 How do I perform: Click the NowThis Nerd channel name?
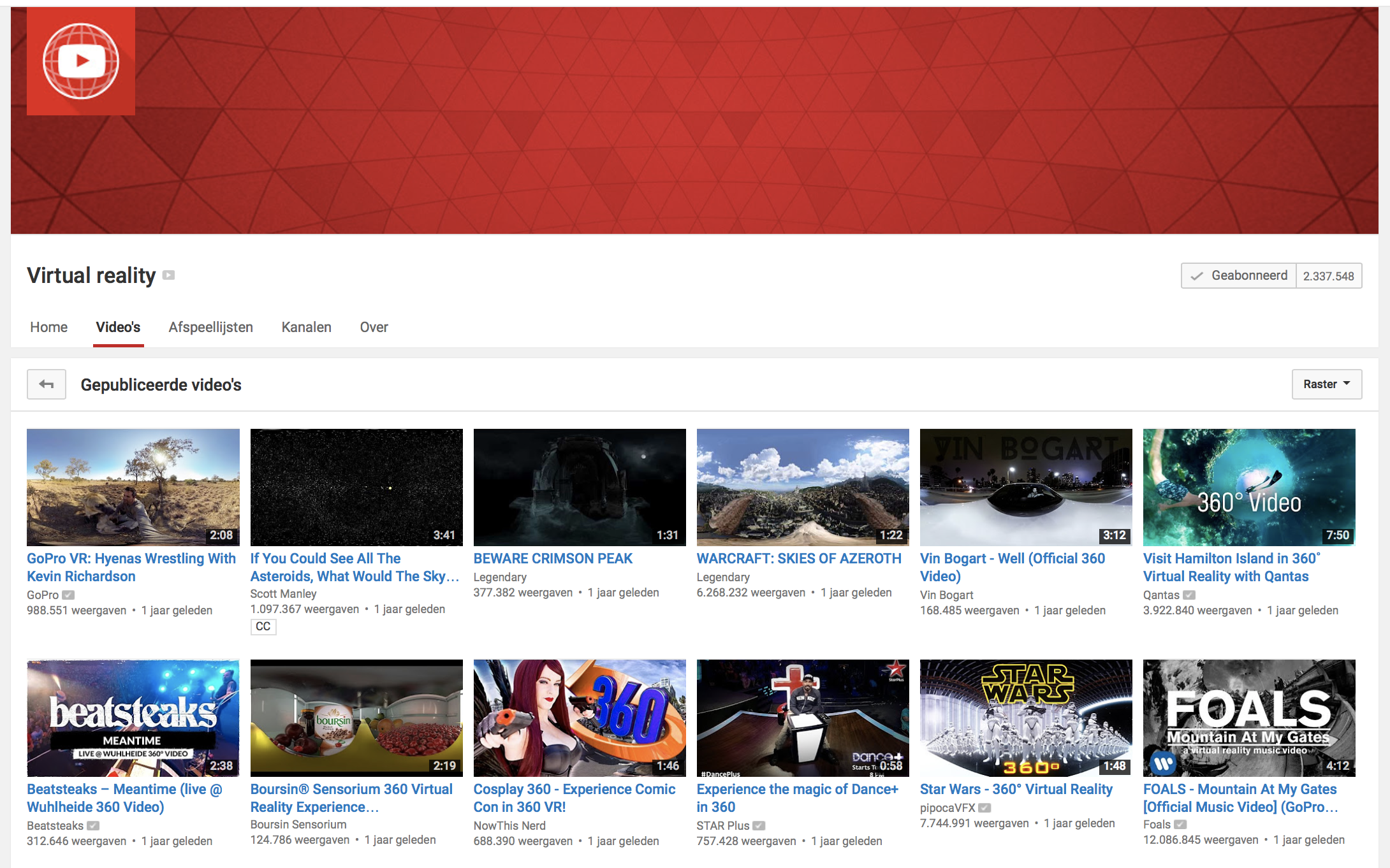[509, 825]
